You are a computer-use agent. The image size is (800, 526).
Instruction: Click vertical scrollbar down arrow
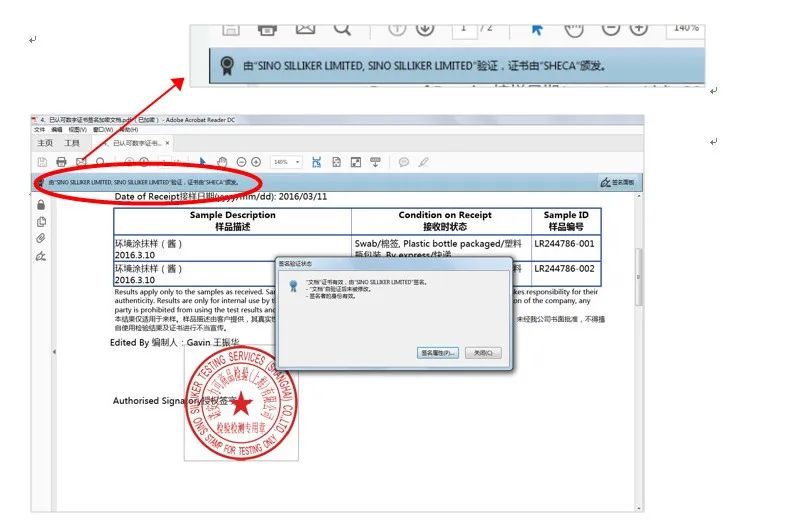tap(638, 509)
